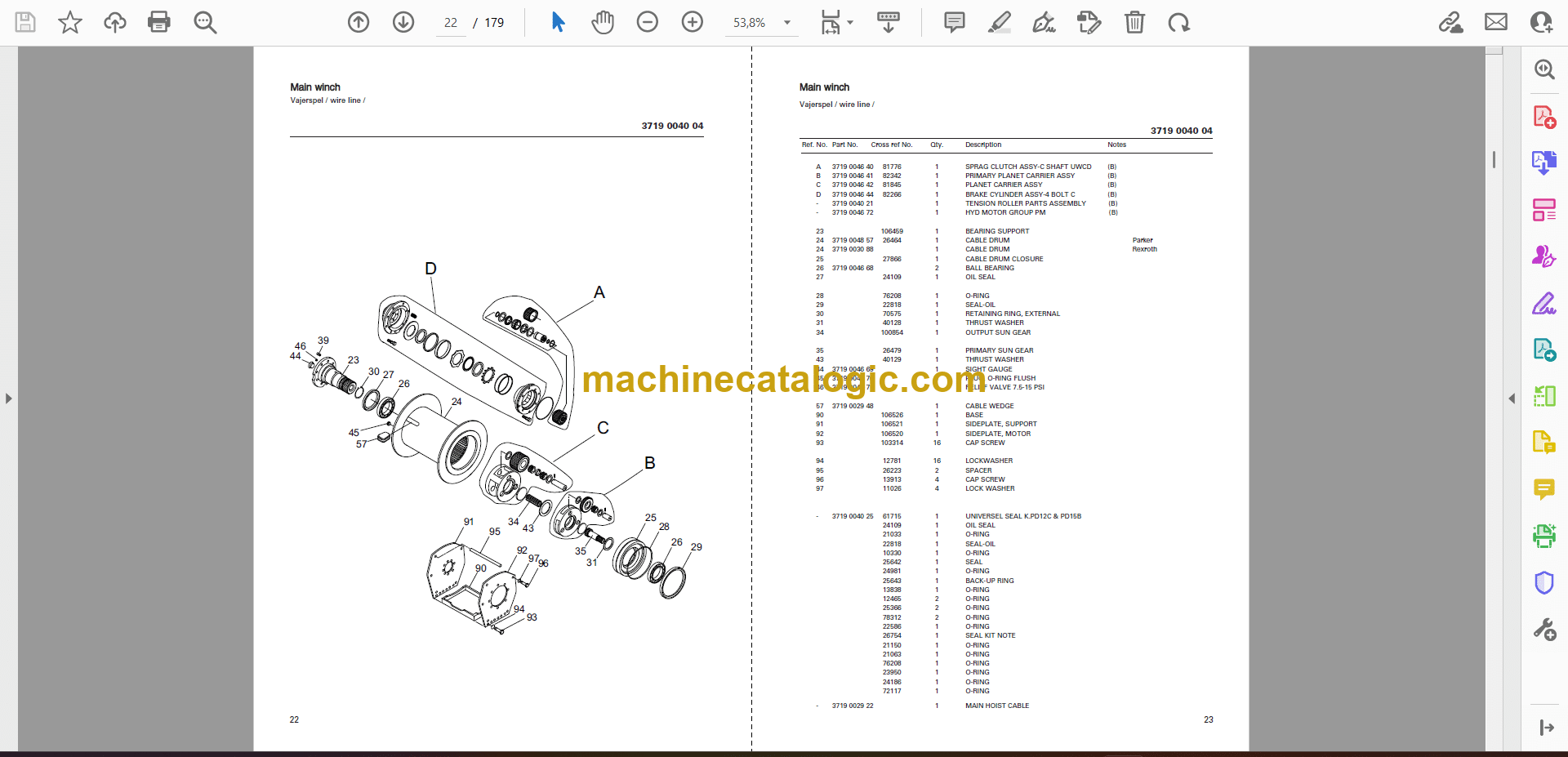
Task: Open the page fit options dropdown
Action: point(836,22)
